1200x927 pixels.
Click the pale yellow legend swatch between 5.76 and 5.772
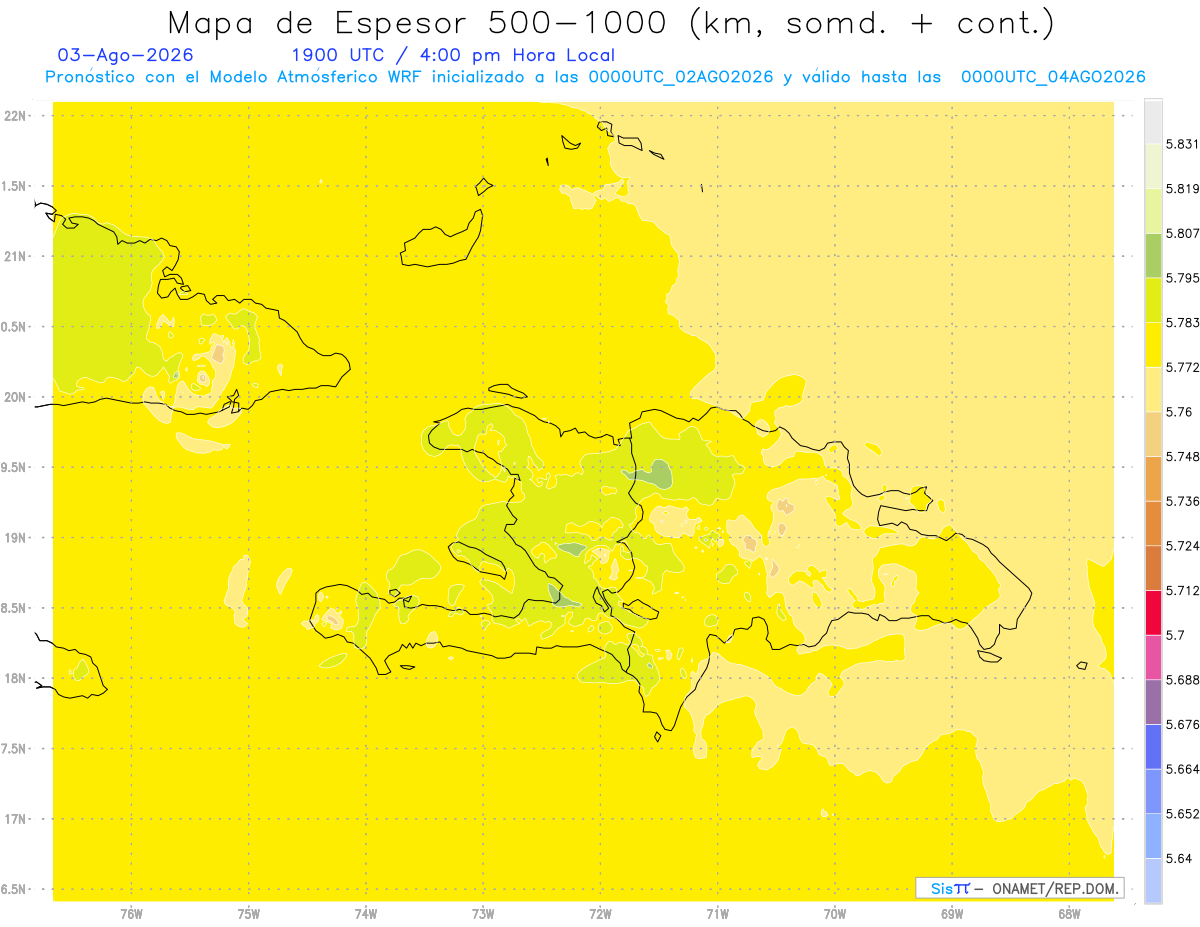click(1153, 389)
